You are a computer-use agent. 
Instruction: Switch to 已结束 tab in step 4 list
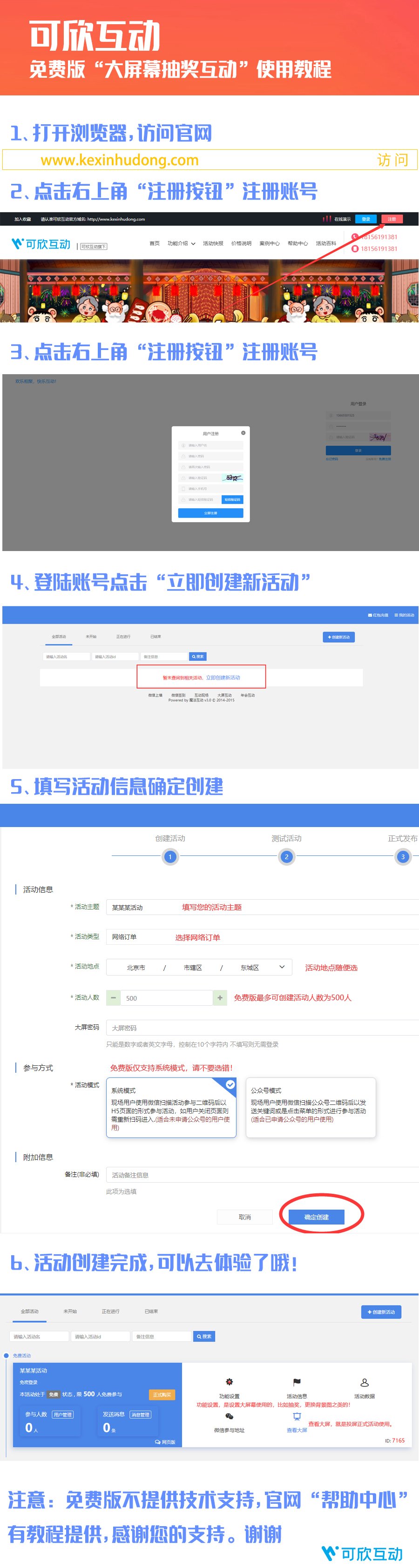(x=155, y=637)
